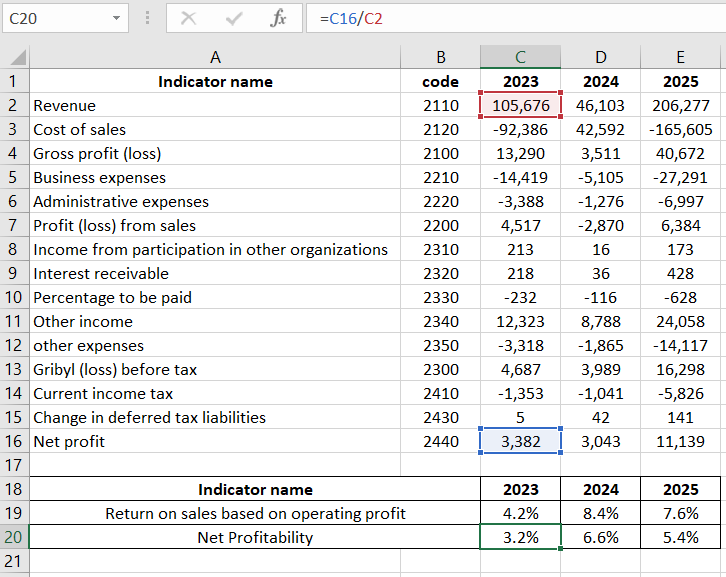726x577 pixels.
Task: Select column C header
Action: 520,57
